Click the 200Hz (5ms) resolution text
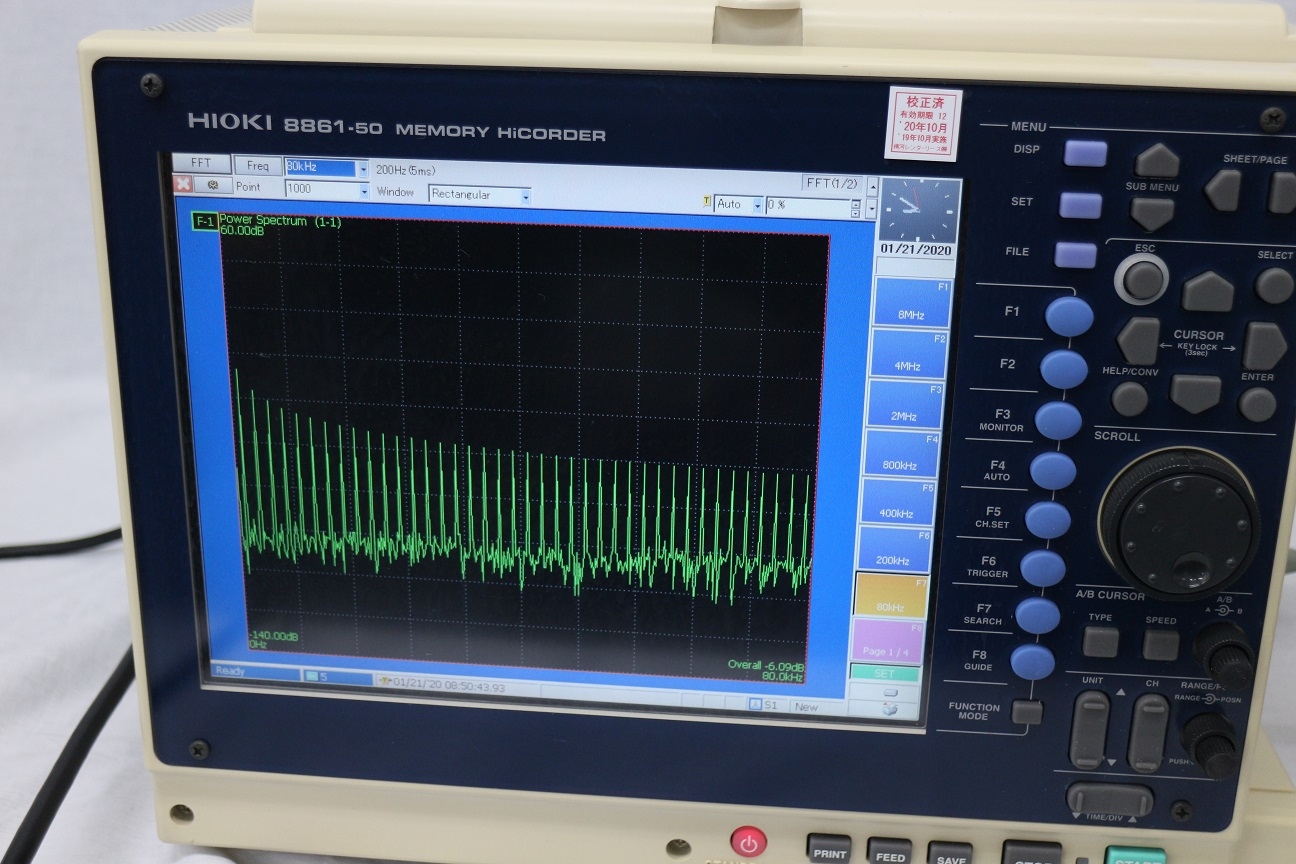Viewport: 1296px width, 864px height. click(x=406, y=170)
